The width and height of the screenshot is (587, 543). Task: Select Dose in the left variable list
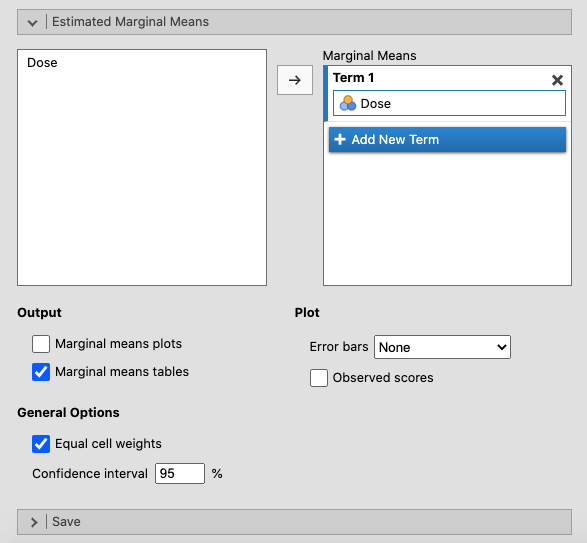42,63
